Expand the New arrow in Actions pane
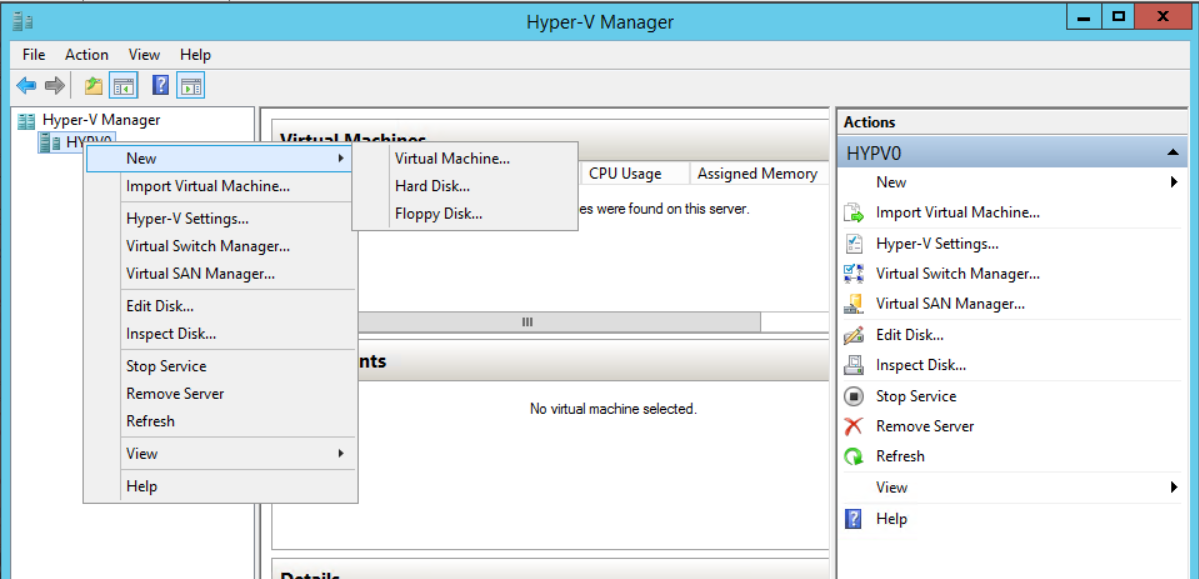This screenshot has width=1199, height=579. (1174, 182)
